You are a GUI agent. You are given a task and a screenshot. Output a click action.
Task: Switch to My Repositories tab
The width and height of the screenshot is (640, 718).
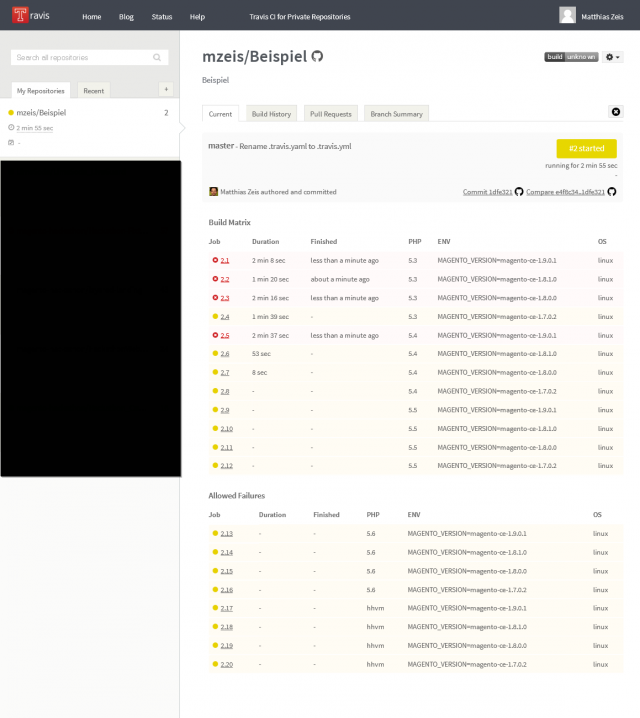click(x=41, y=91)
